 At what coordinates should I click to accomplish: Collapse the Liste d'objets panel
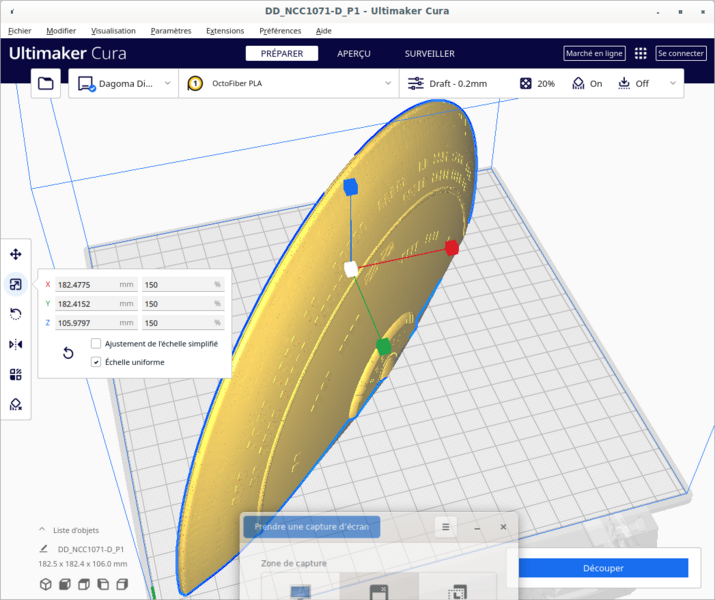(x=42, y=530)
